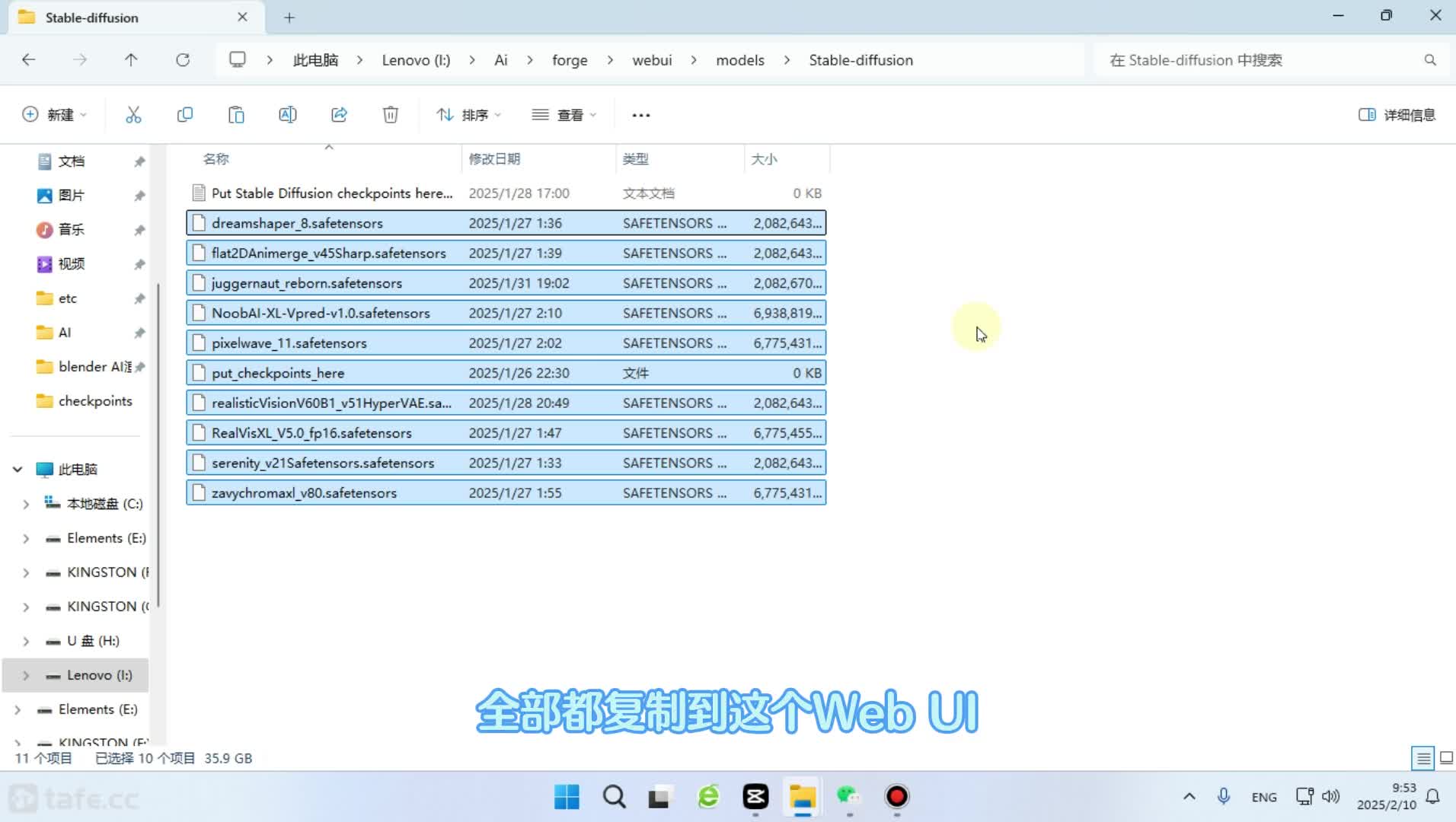Open the 查看 view dropdown
Viewport: 1456px width, 822px height.
coord(564,115)
